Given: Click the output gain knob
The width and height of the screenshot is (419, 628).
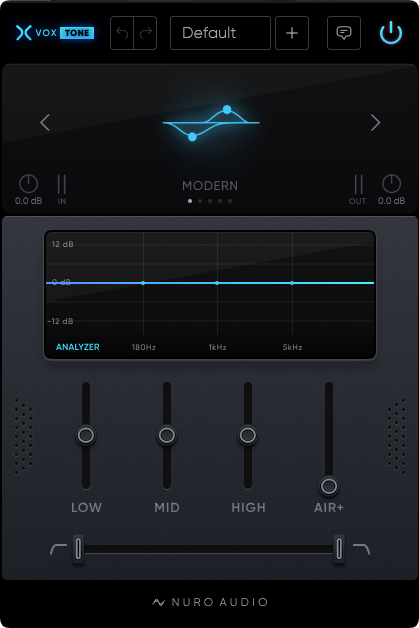Looking at the screenshot, I should click(x=391, y=184).
